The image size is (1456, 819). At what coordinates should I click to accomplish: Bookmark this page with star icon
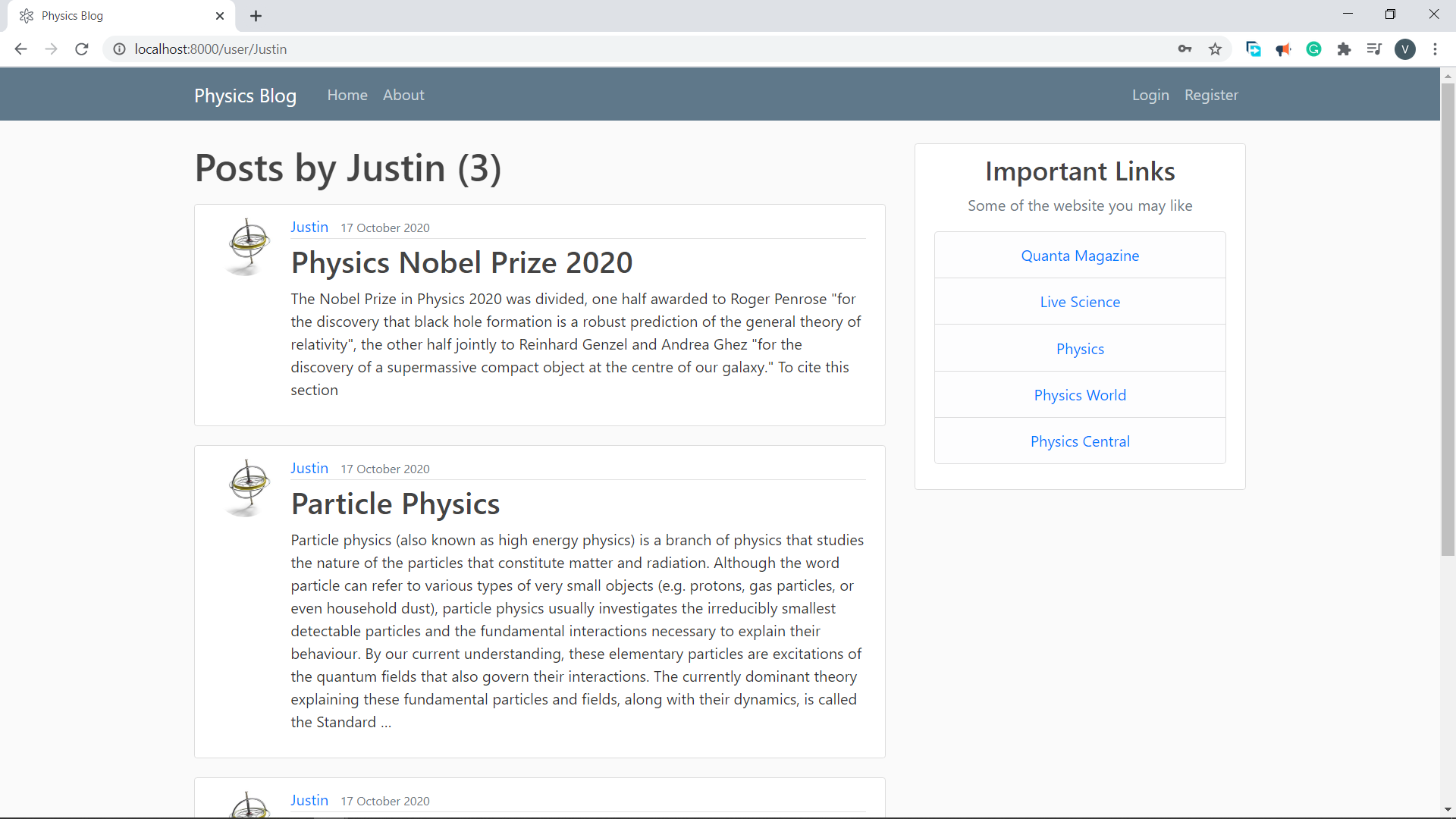[x=1215, y=49]
